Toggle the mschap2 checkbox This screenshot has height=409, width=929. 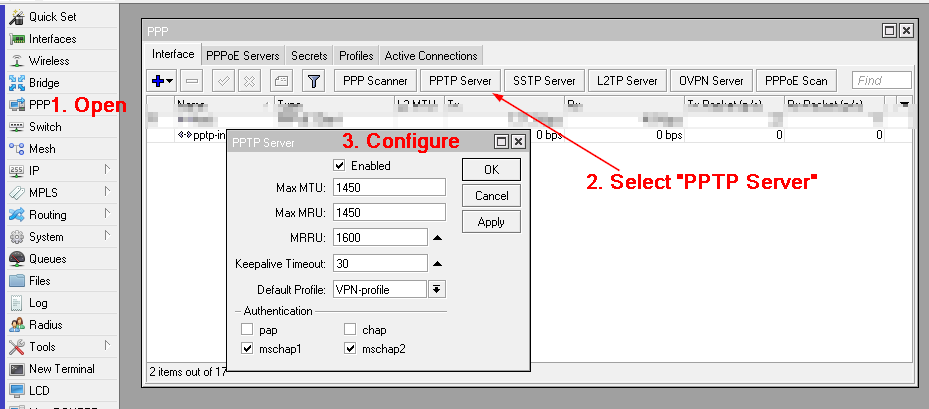click(350, 349)
